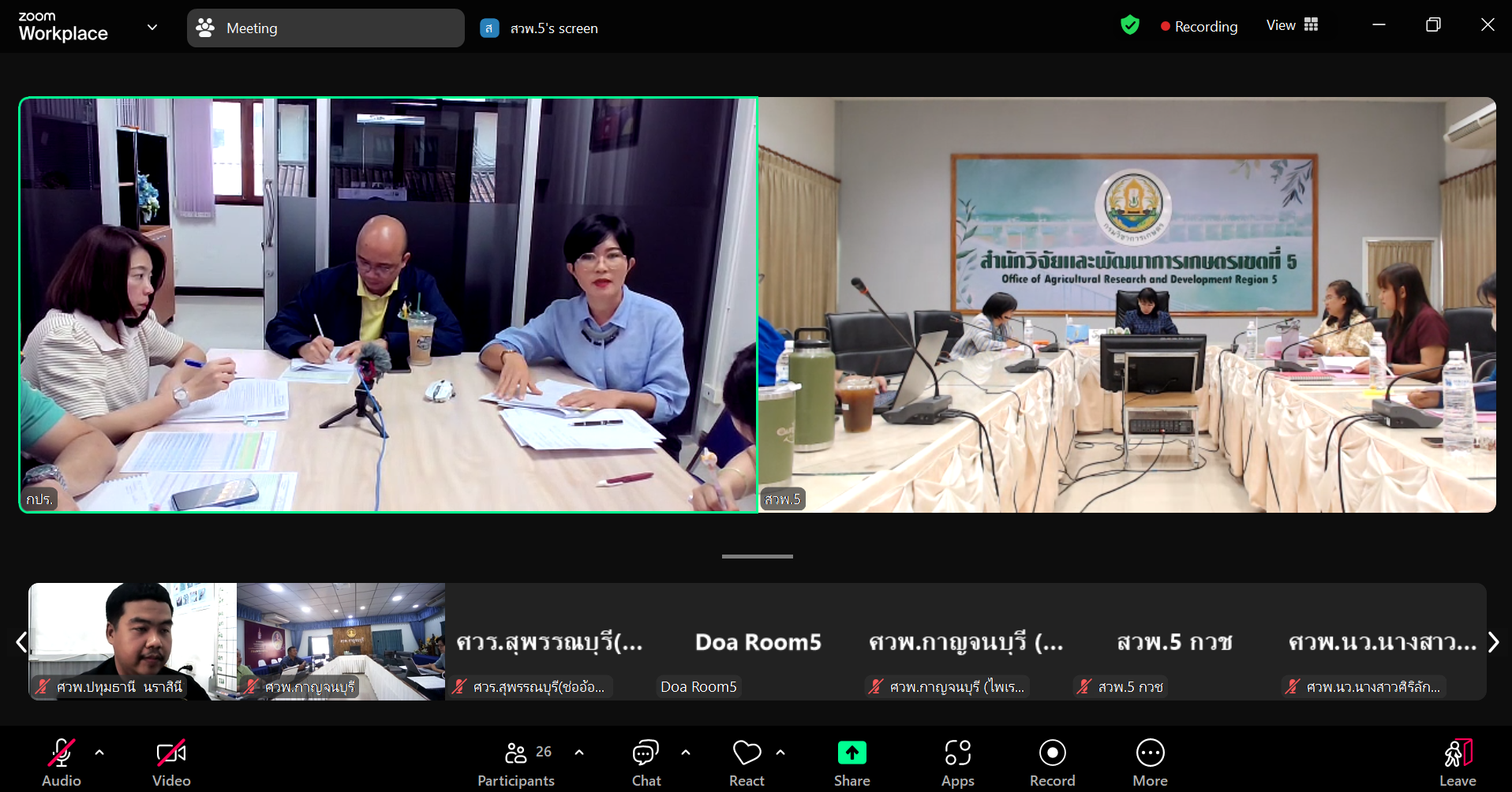Select the สวพ.5 video tile
The image size is (1512, 792).
[x=1127, y=304]
